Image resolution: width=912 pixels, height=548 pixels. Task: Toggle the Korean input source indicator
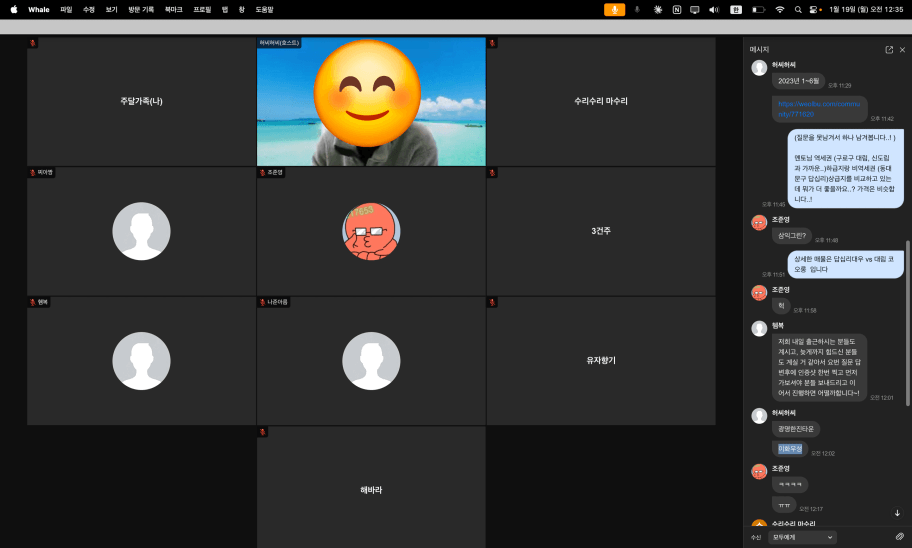point(737,9)
